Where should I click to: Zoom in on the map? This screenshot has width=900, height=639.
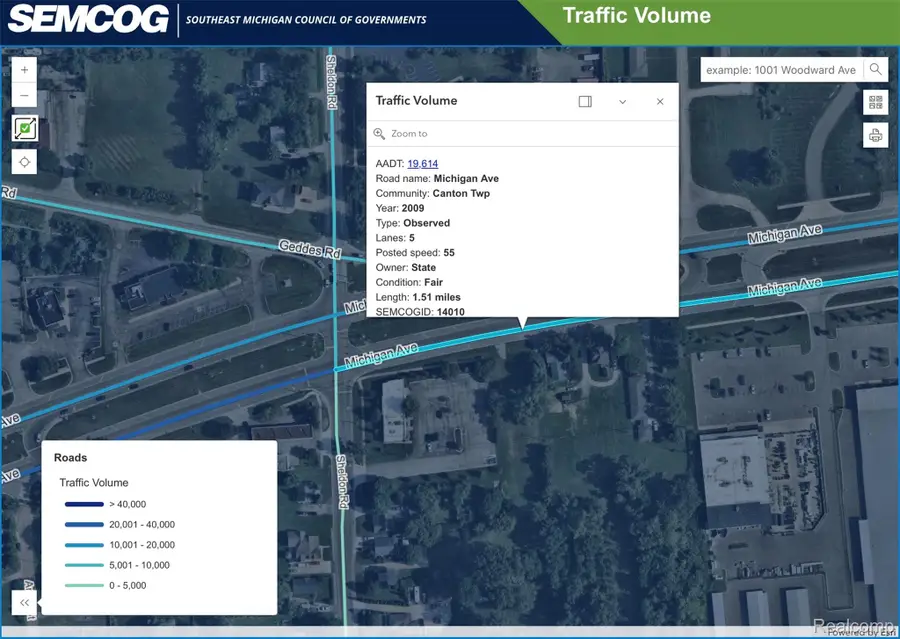(23, 69)
